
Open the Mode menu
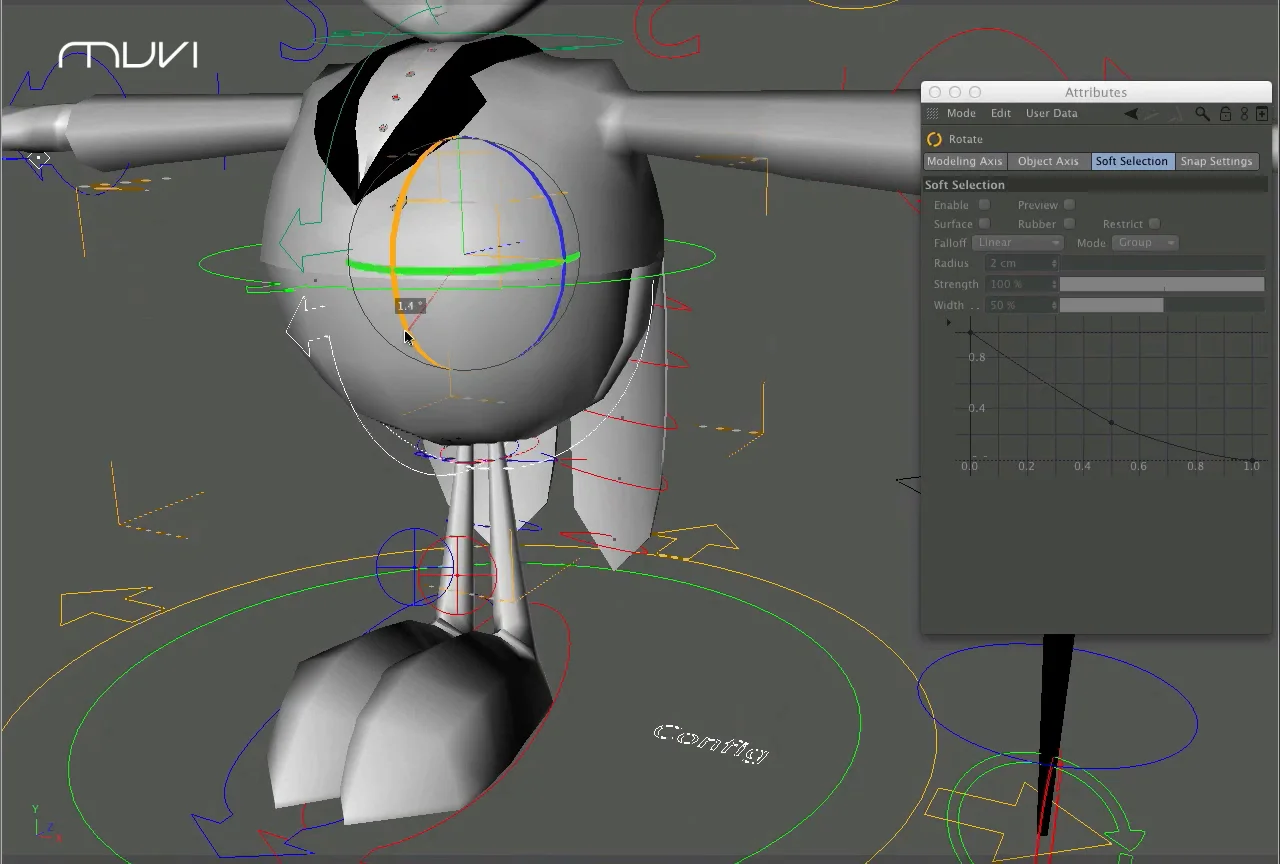coord(961,114)
